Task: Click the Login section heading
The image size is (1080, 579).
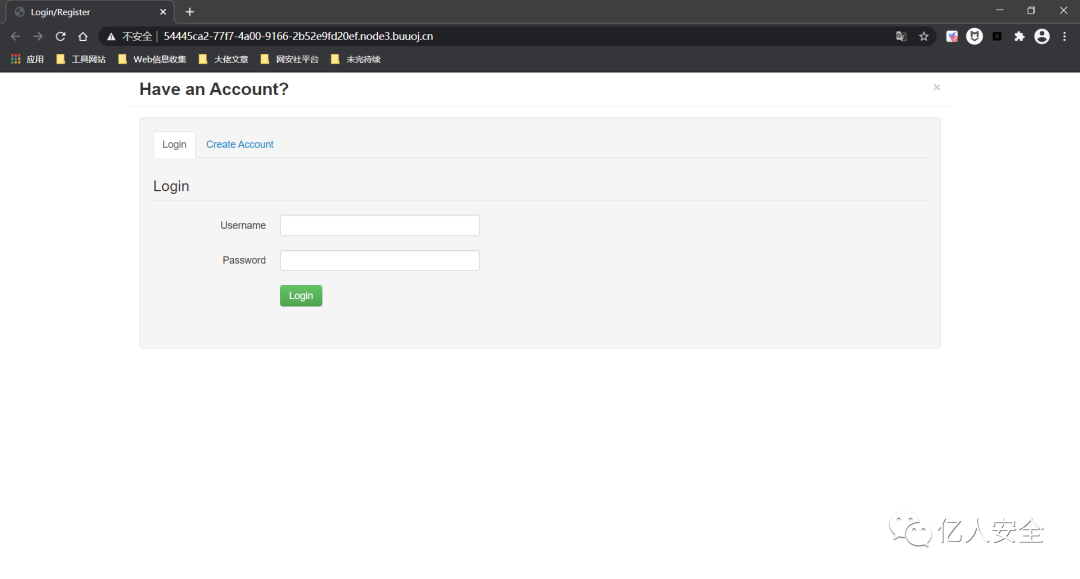Action: pyautogui.click(x=171, y=187)
